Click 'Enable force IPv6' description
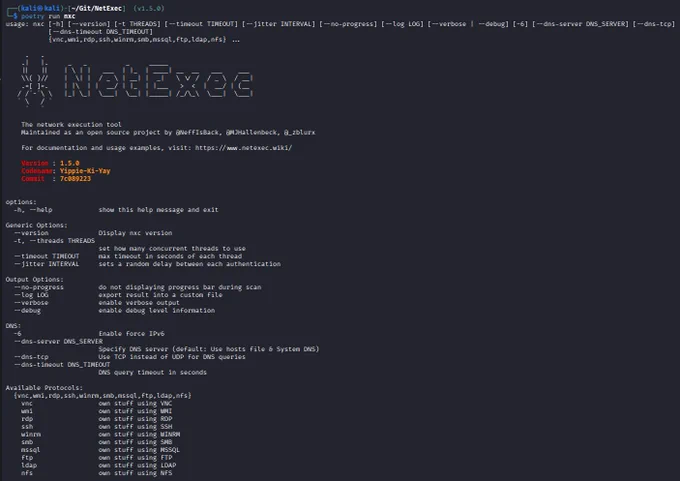This screenshot has width=680, height=481. (131, 334)
